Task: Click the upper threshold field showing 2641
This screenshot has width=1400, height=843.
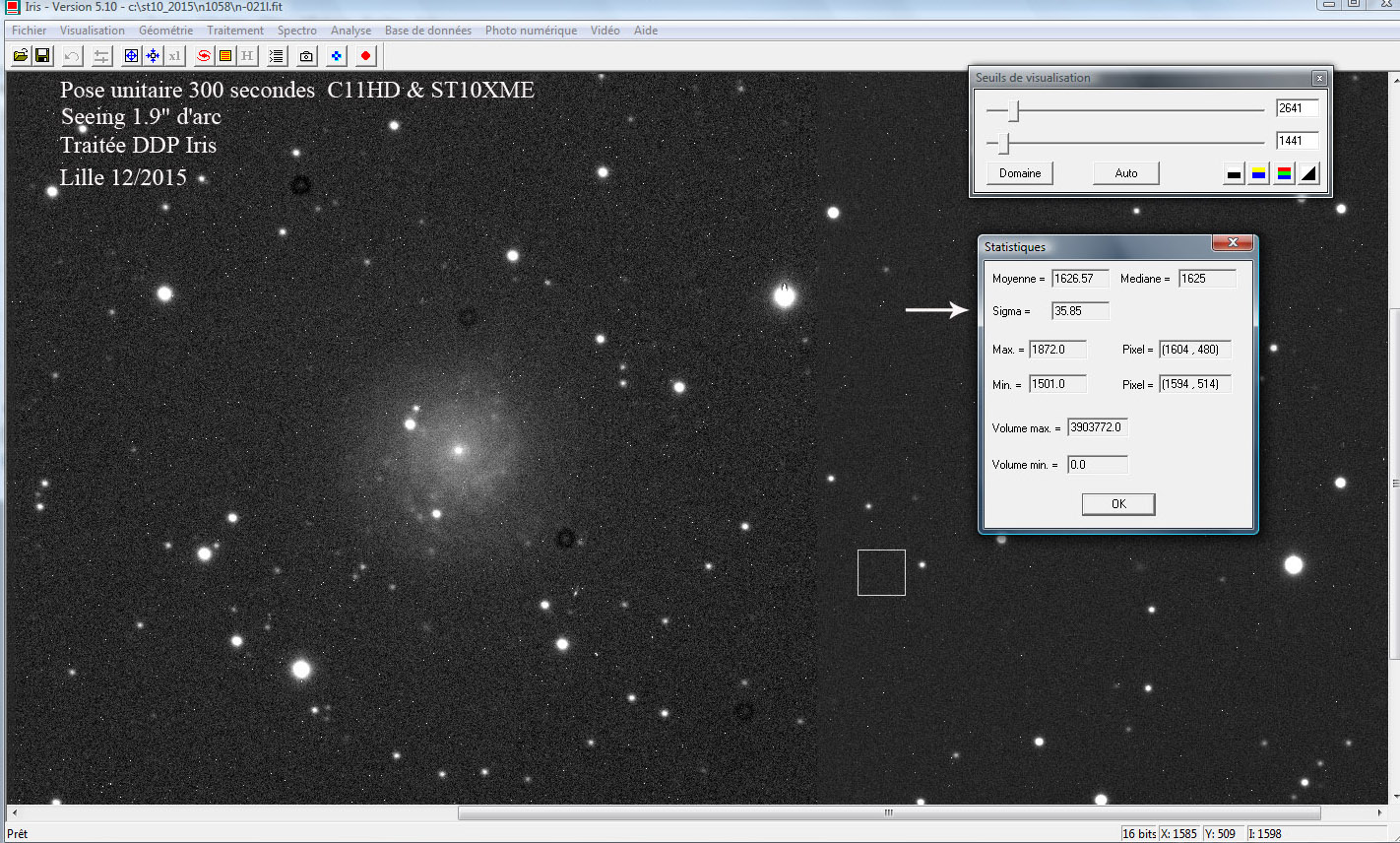Action: [1297, 108]
